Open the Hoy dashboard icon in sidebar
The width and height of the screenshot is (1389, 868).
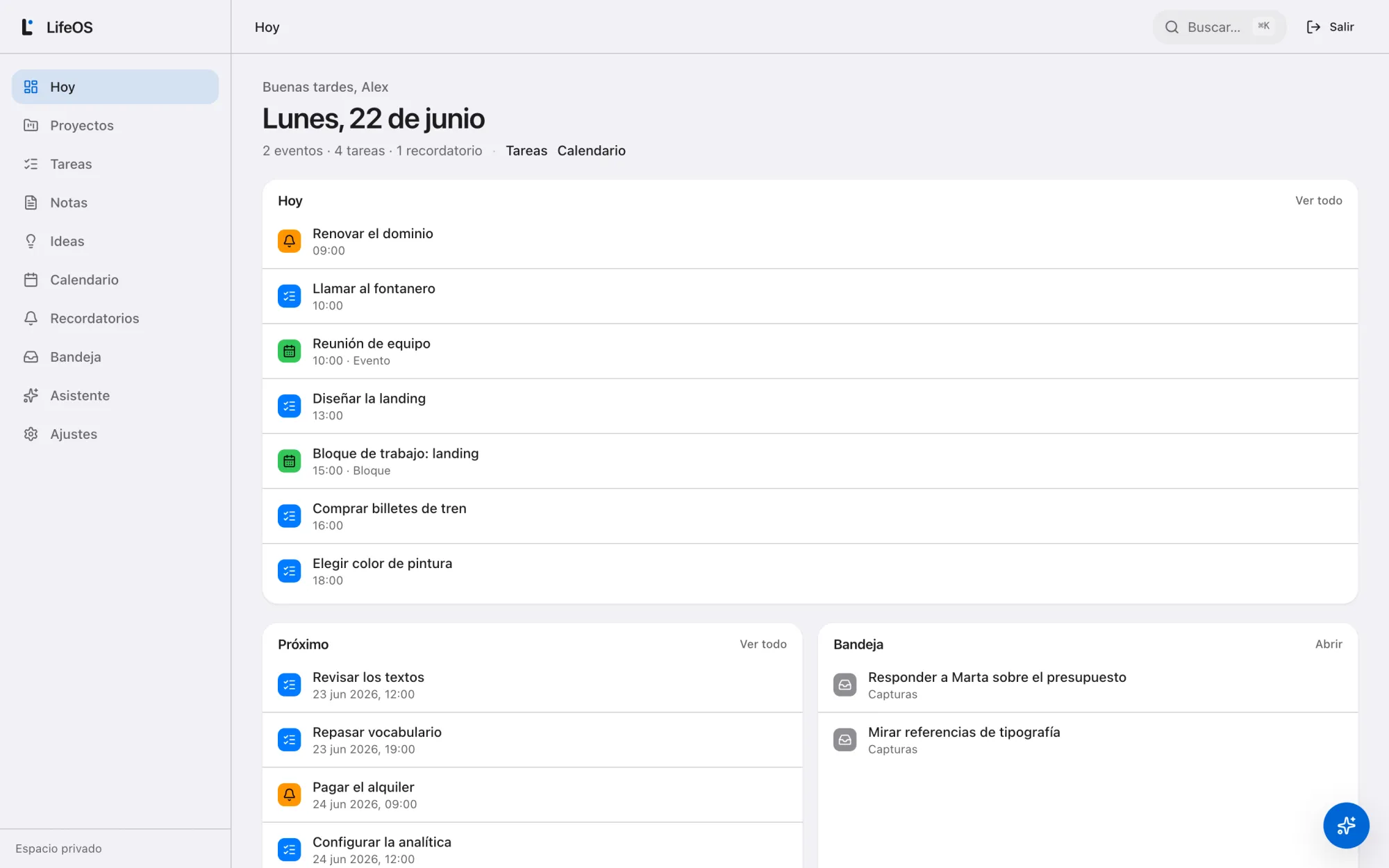31,87
